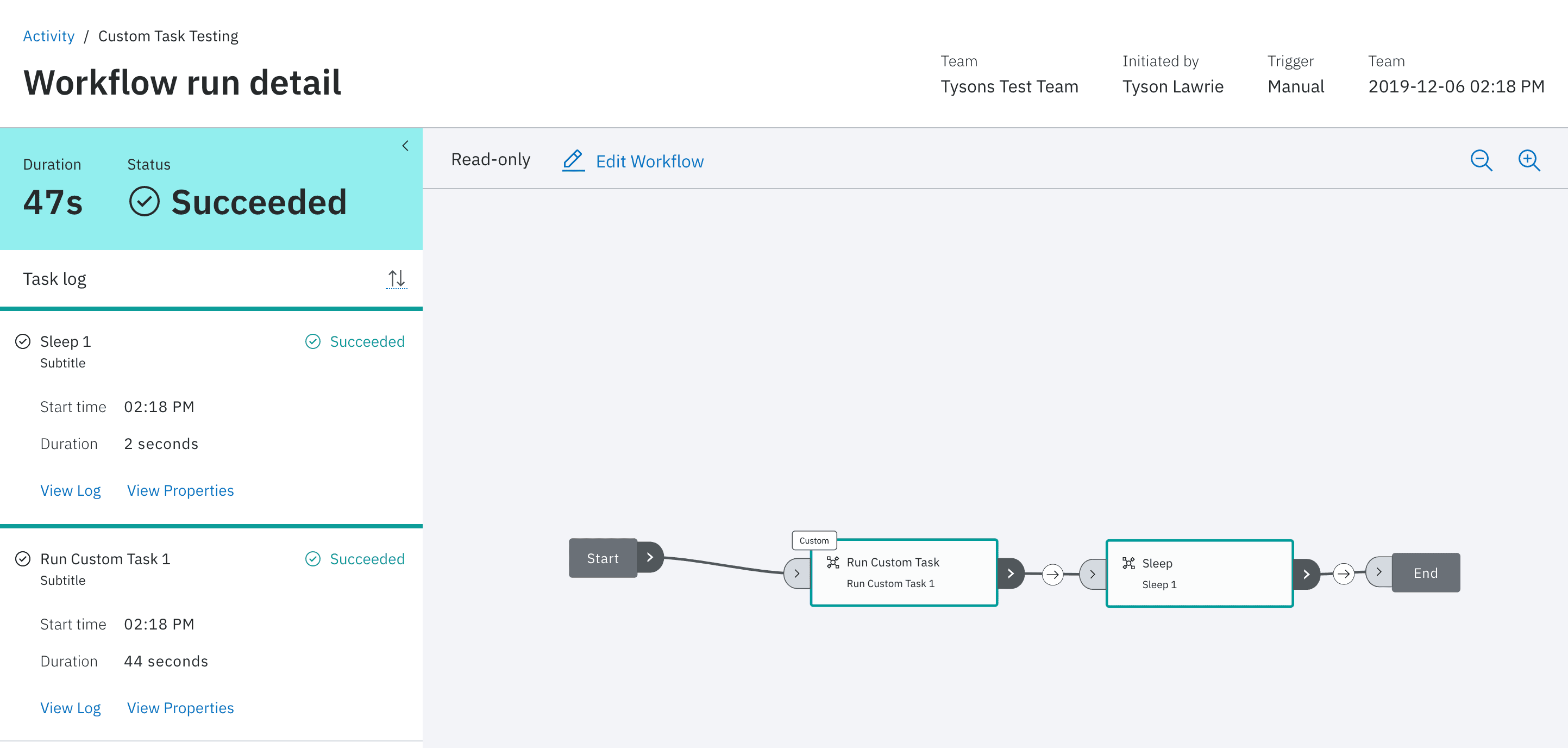Click the Sleep node input port
The height and width of the screenshot is (748, 1568).
click(x=1093, y=574)
